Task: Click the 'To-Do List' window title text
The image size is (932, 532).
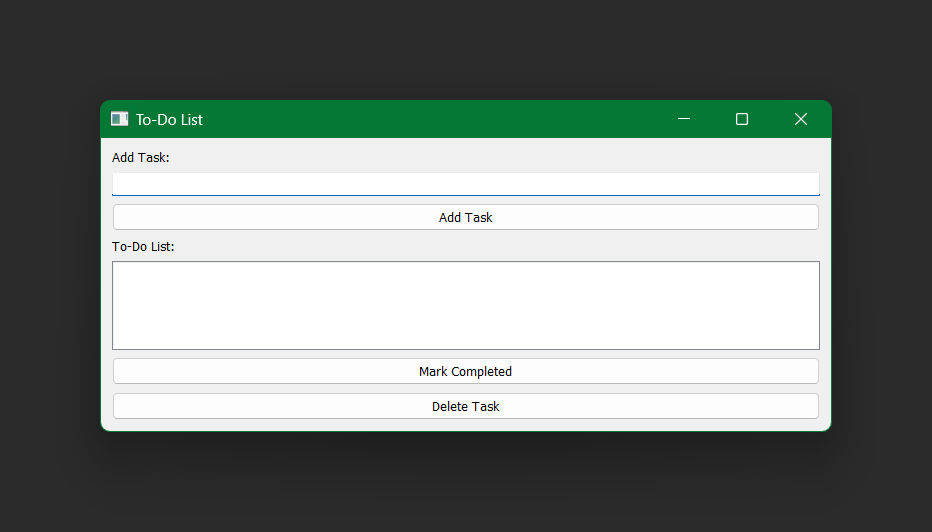Action: (x=169, y=120)
